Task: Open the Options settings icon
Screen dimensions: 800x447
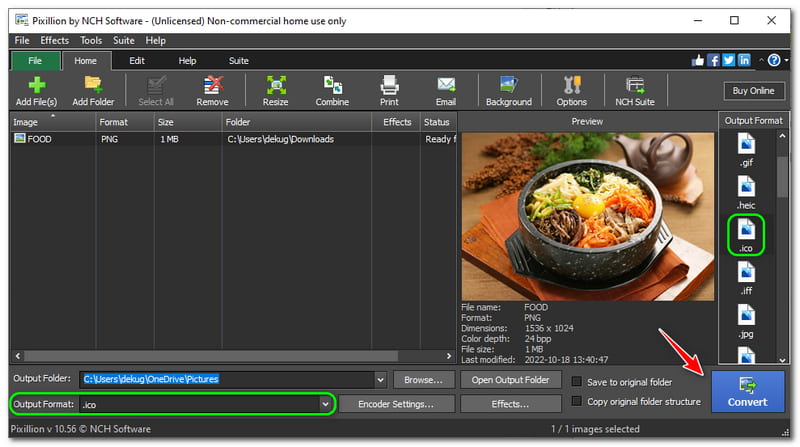Action: pos(572,90)
